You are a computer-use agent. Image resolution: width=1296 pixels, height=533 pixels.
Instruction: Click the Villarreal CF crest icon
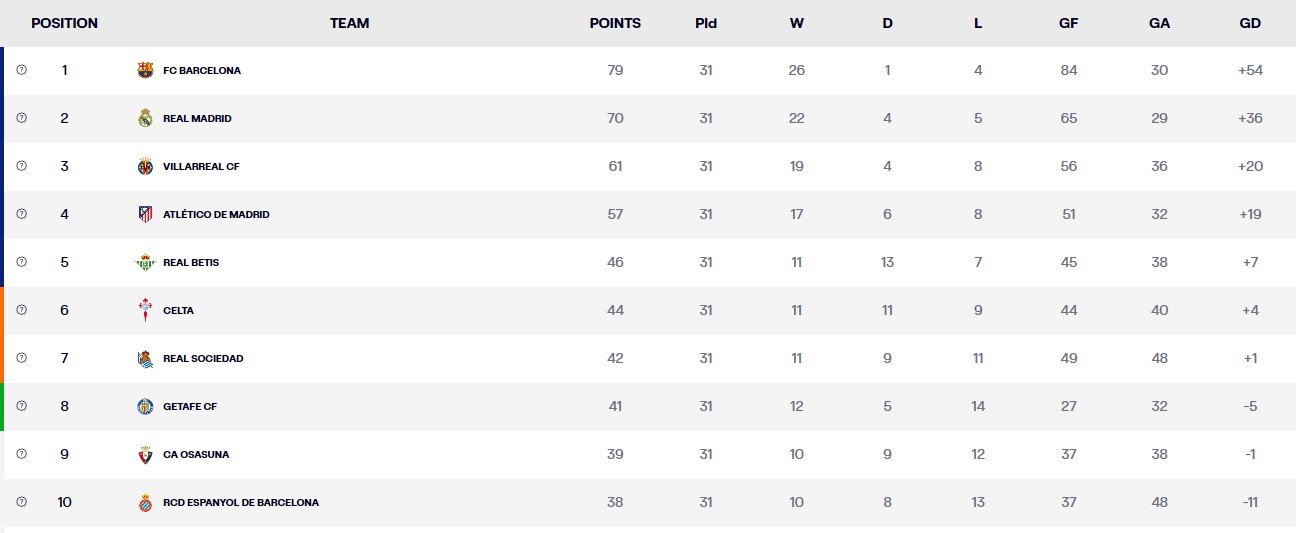[x=145, y=167]
